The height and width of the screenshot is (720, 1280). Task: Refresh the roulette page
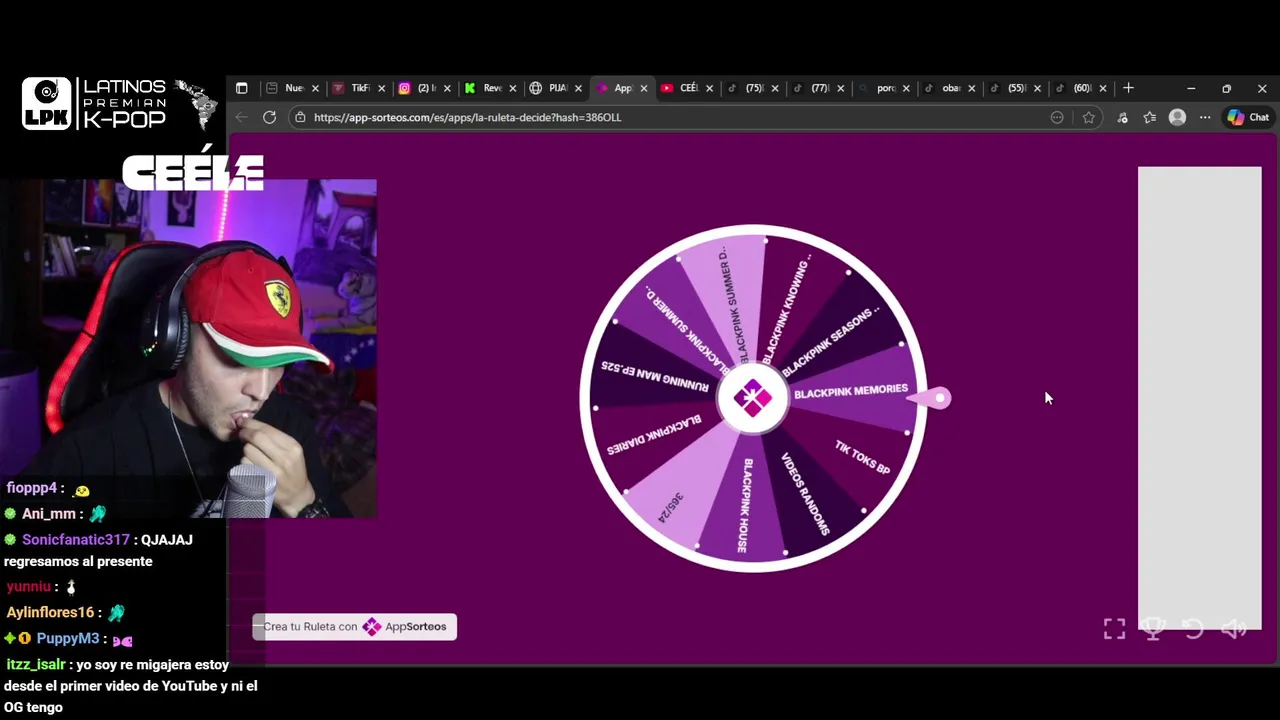[269, 117]
